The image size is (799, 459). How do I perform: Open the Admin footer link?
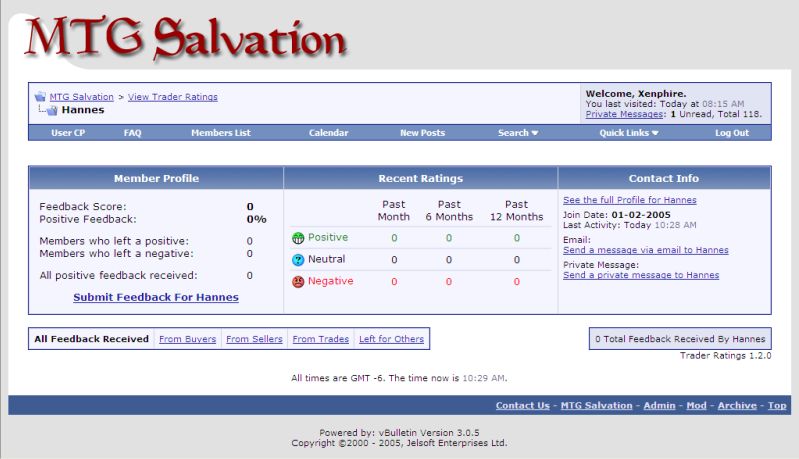(x=659, y=406)
